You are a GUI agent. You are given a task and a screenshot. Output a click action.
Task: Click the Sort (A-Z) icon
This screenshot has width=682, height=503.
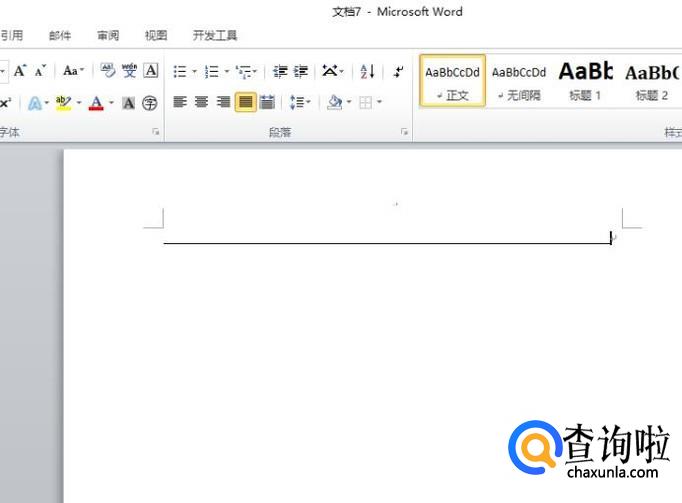click(367, 71)
